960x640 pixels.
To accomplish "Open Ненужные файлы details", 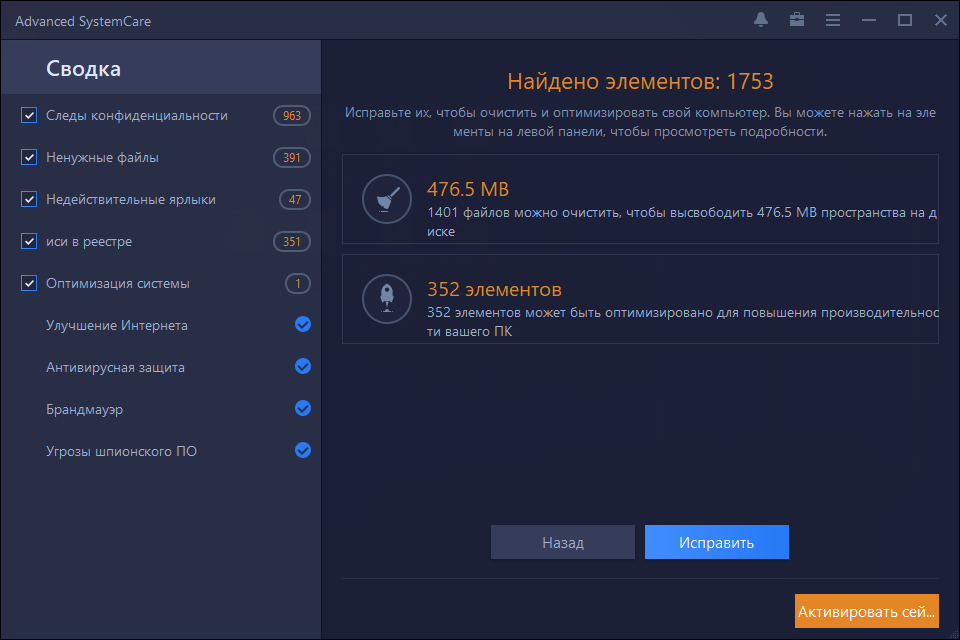I will point(102,157).
